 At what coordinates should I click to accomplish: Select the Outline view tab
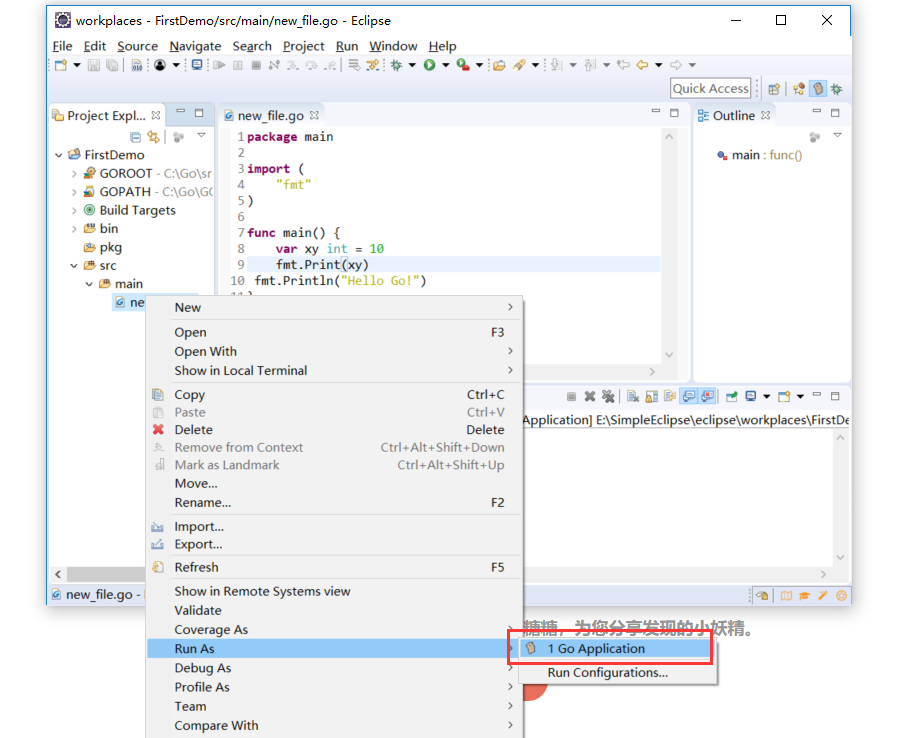[x=734, y=115]
